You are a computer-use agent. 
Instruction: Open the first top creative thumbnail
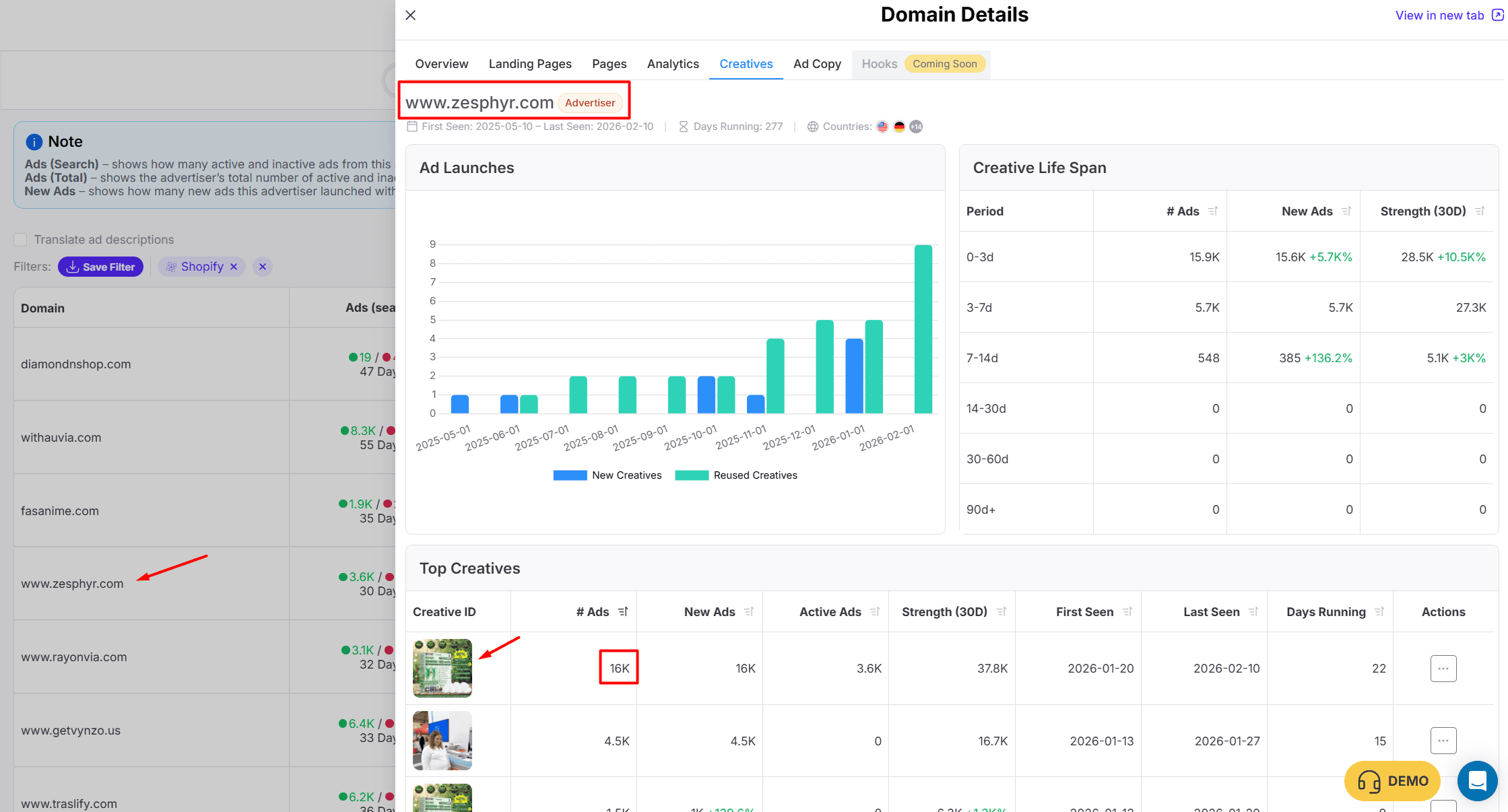[442, 668]
